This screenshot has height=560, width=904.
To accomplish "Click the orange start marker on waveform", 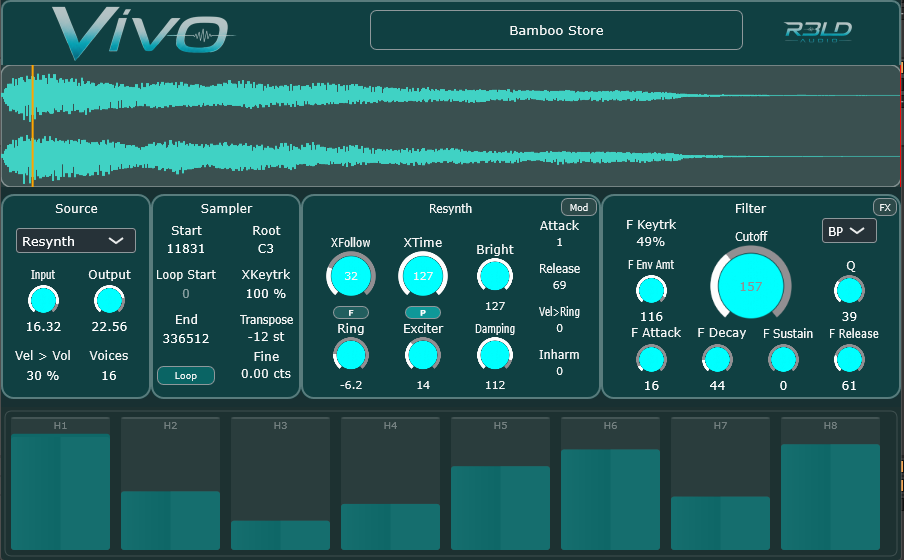I will (32, 126).
